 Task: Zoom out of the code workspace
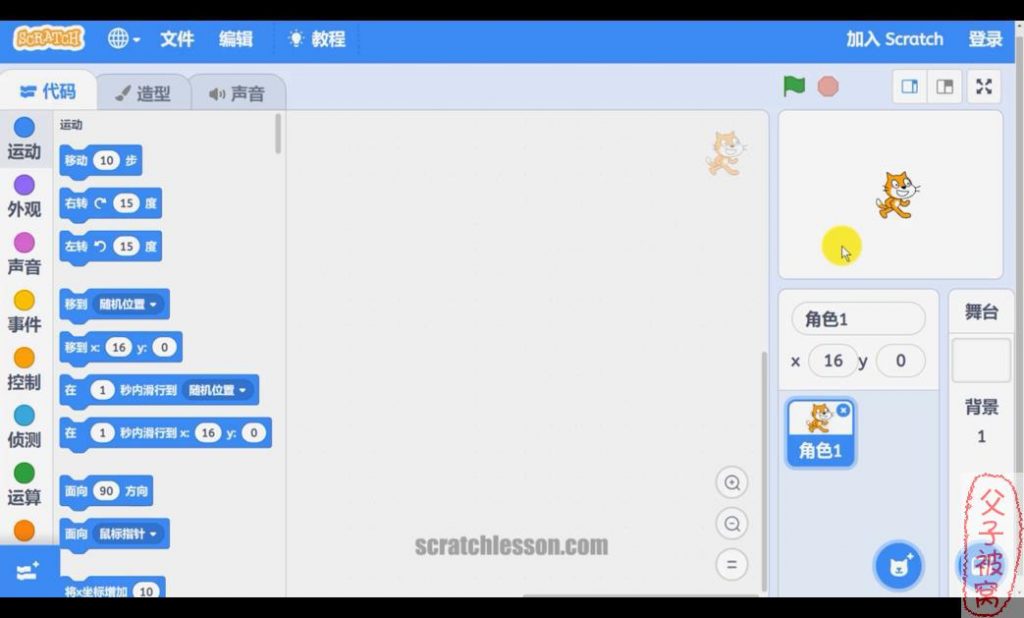click(x=732, y=524)
